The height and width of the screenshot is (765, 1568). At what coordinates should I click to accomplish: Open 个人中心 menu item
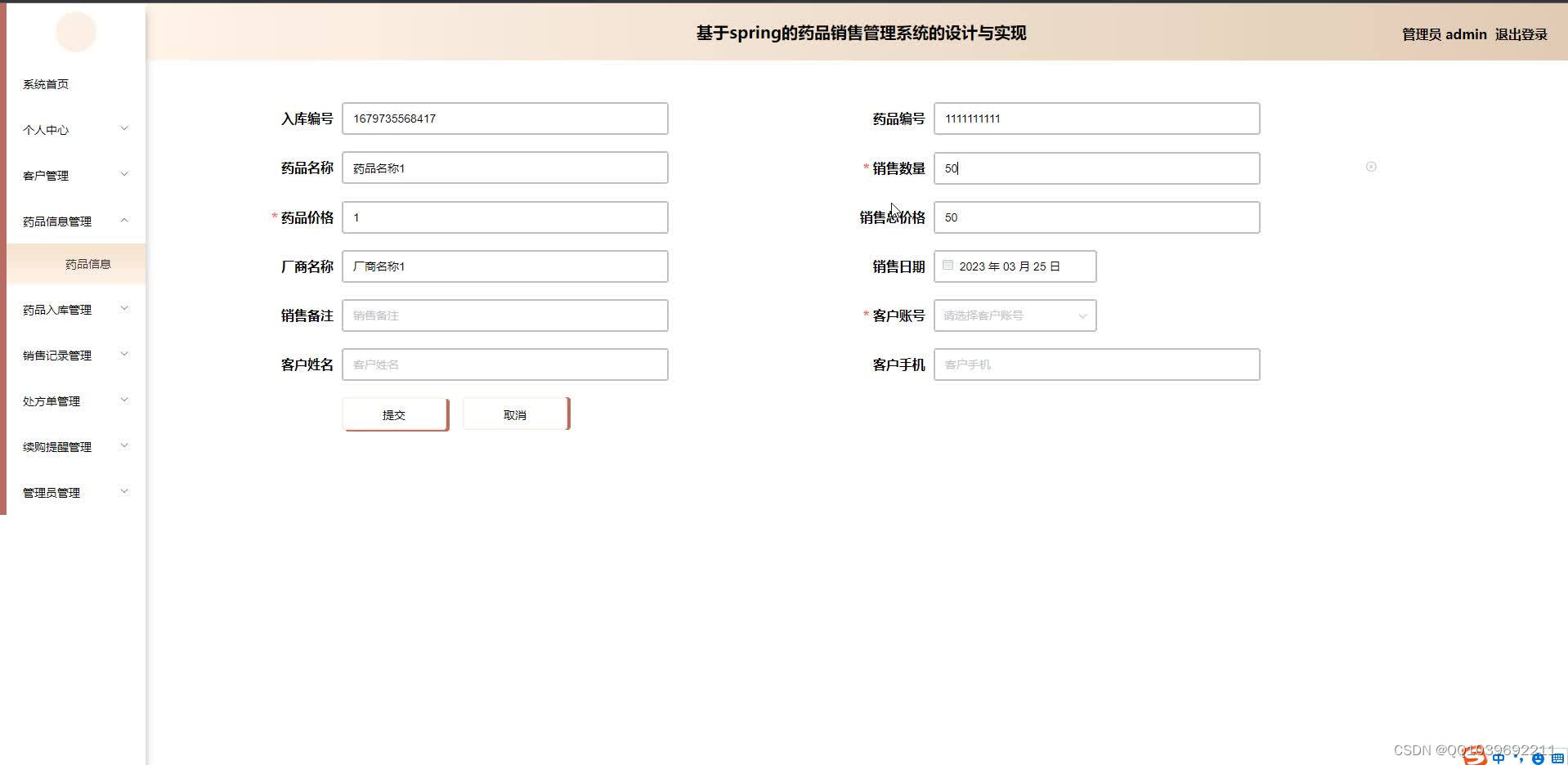click(46, 130)
